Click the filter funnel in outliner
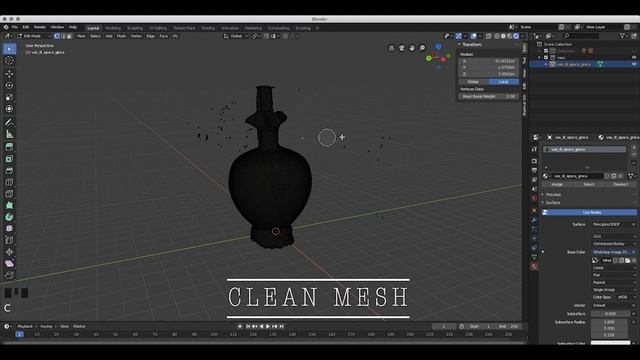This screenshot has width=640, height=360. point(622,36)
